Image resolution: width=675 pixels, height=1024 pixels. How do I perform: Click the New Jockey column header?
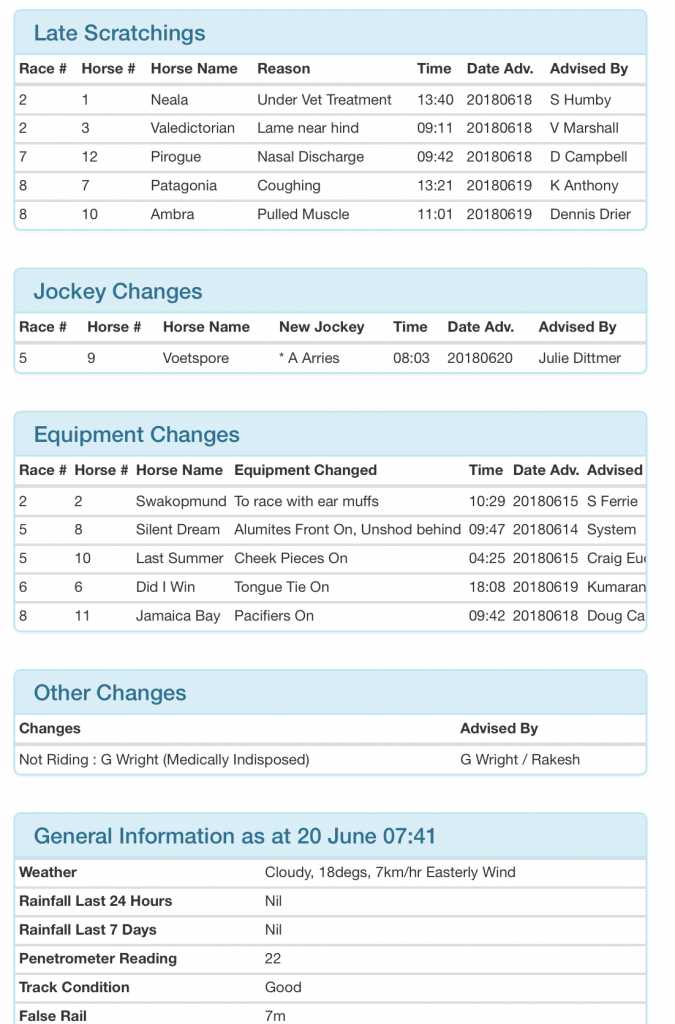coord(321,327)
